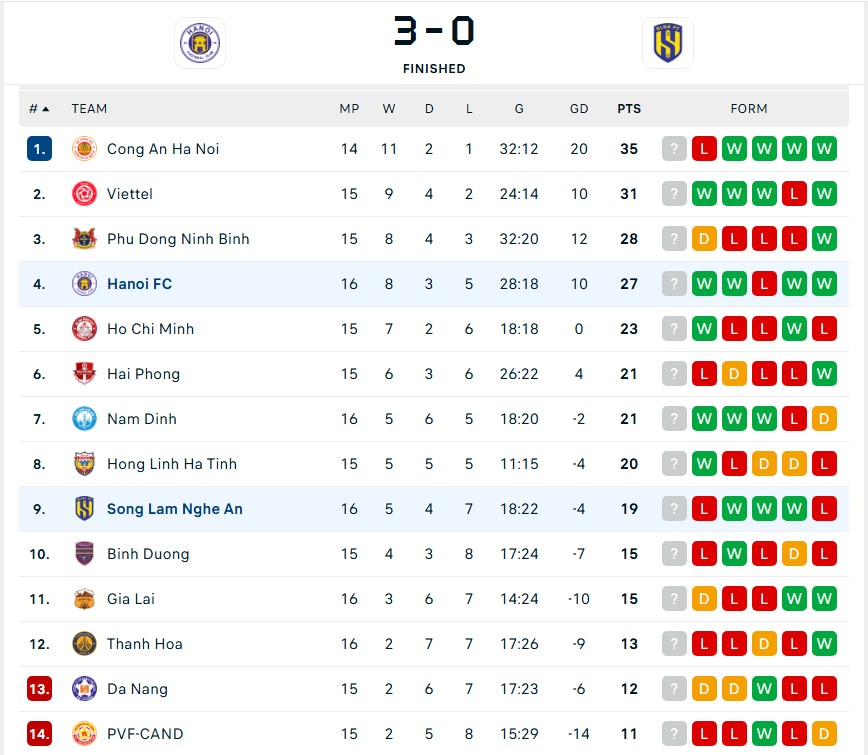Click the FORM column header
The height and width of the screenshot is (755, 868).
tap(749, 108)
